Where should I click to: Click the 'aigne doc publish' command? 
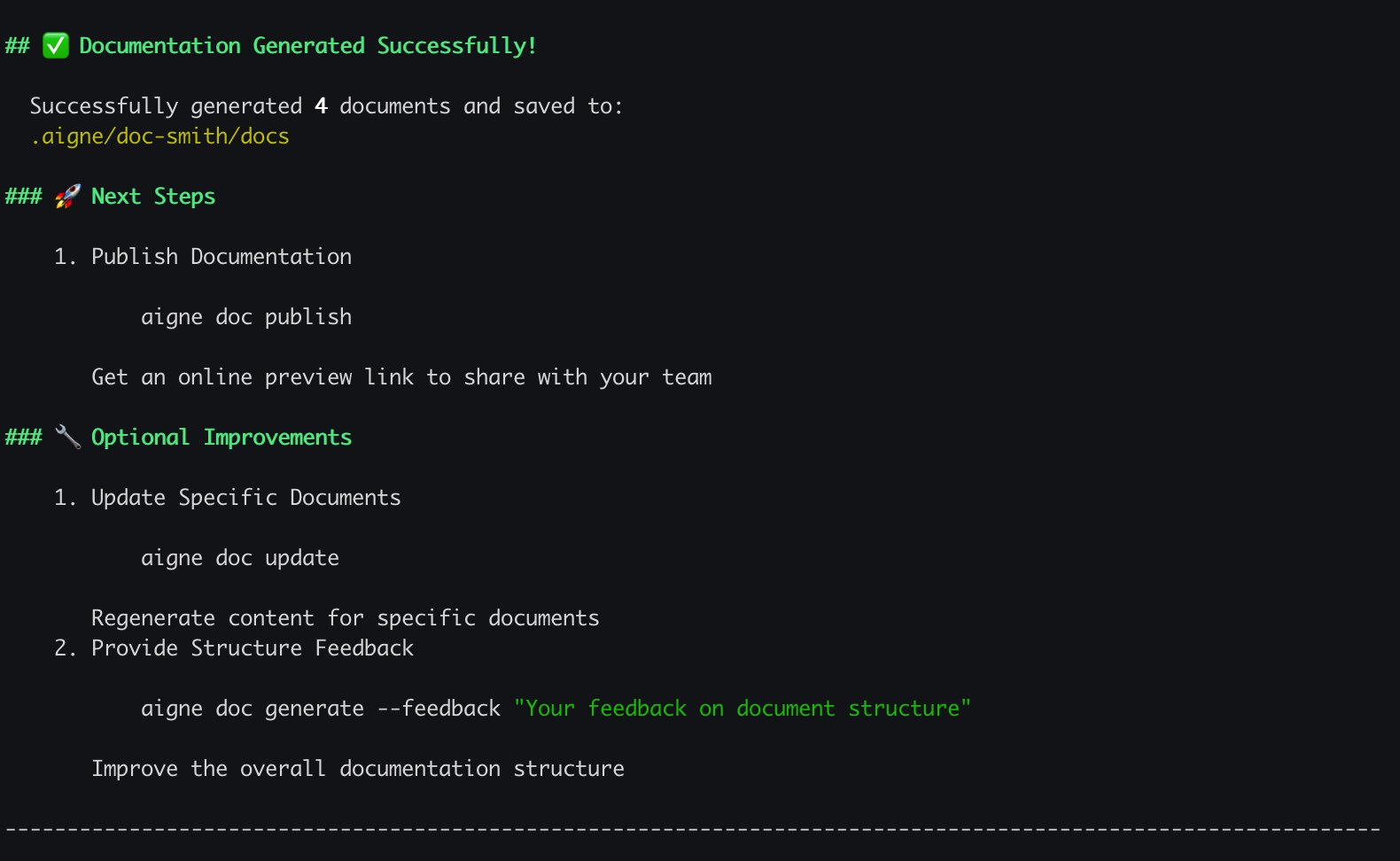click(246, 317)
